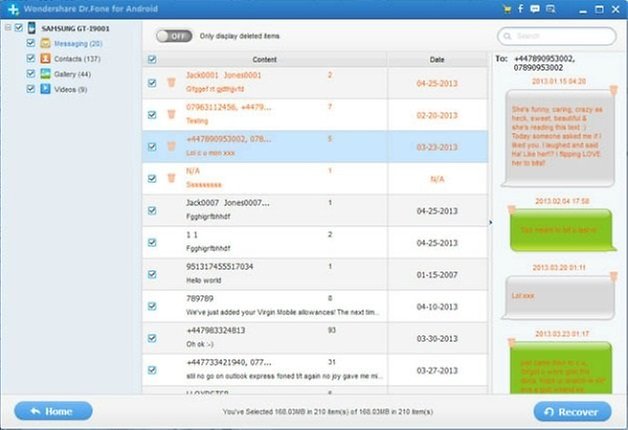Click the Recover button

(572, 412)
